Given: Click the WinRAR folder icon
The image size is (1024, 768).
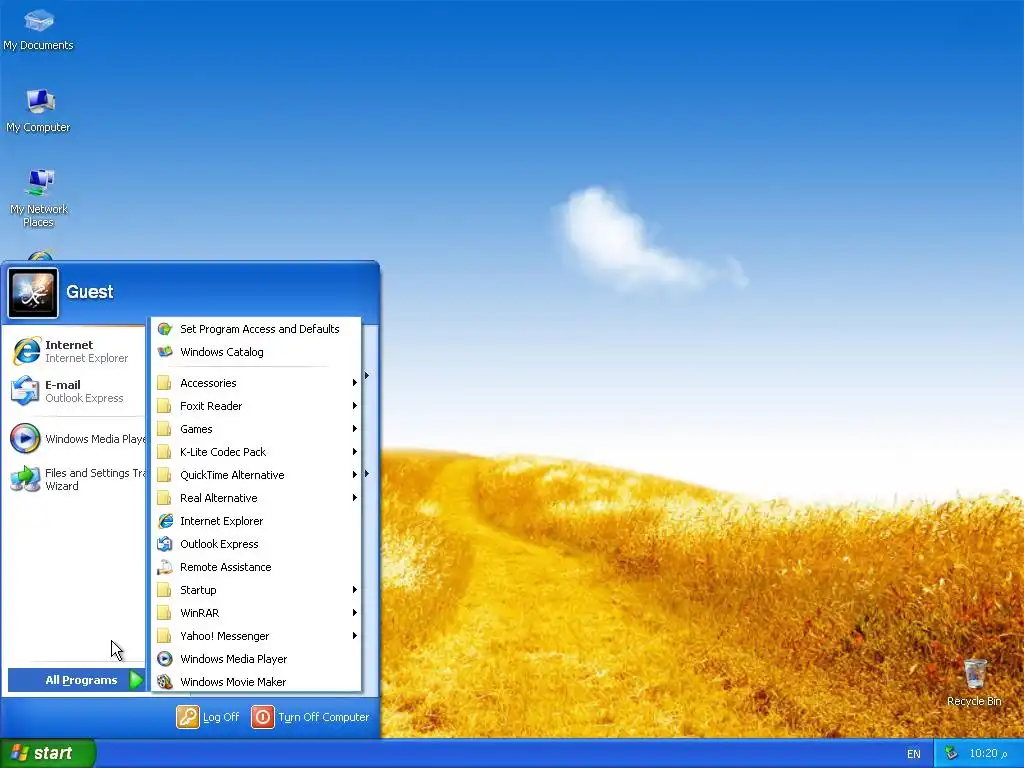Looking at the screenshot, I should pyautogui.click(x=165, y=613).
